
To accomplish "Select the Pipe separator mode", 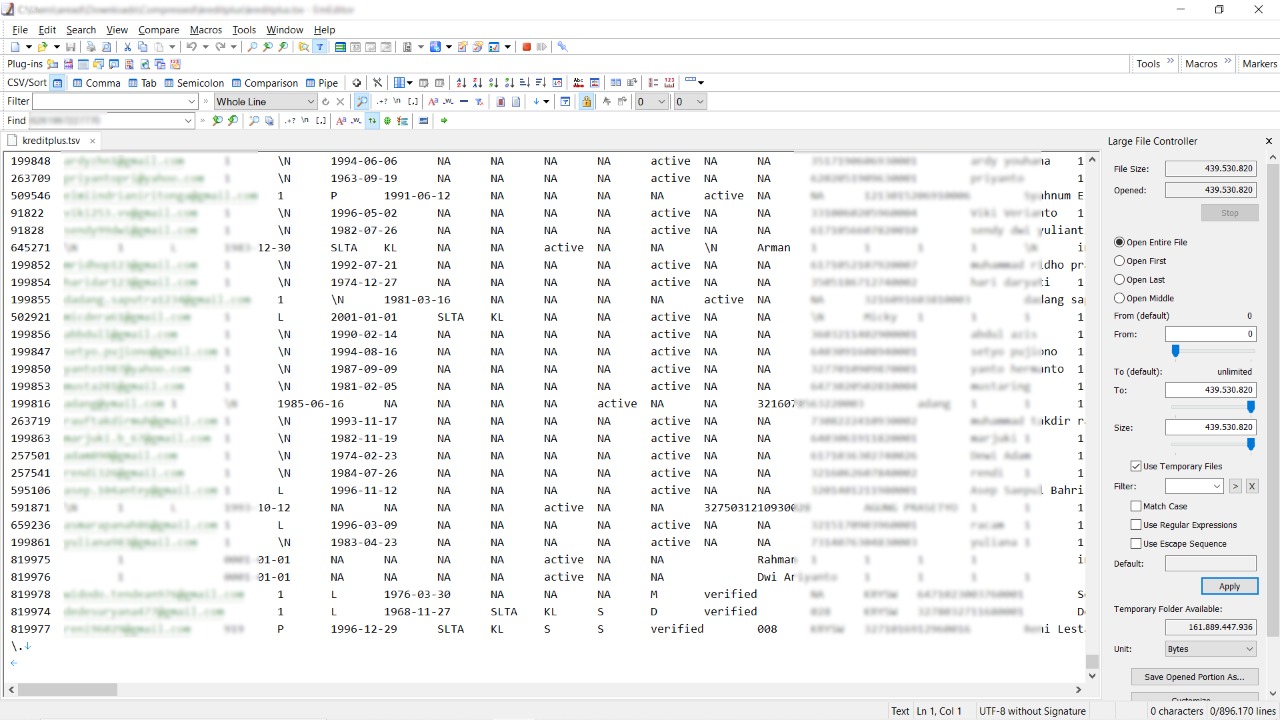I will [x=322, y=83].
